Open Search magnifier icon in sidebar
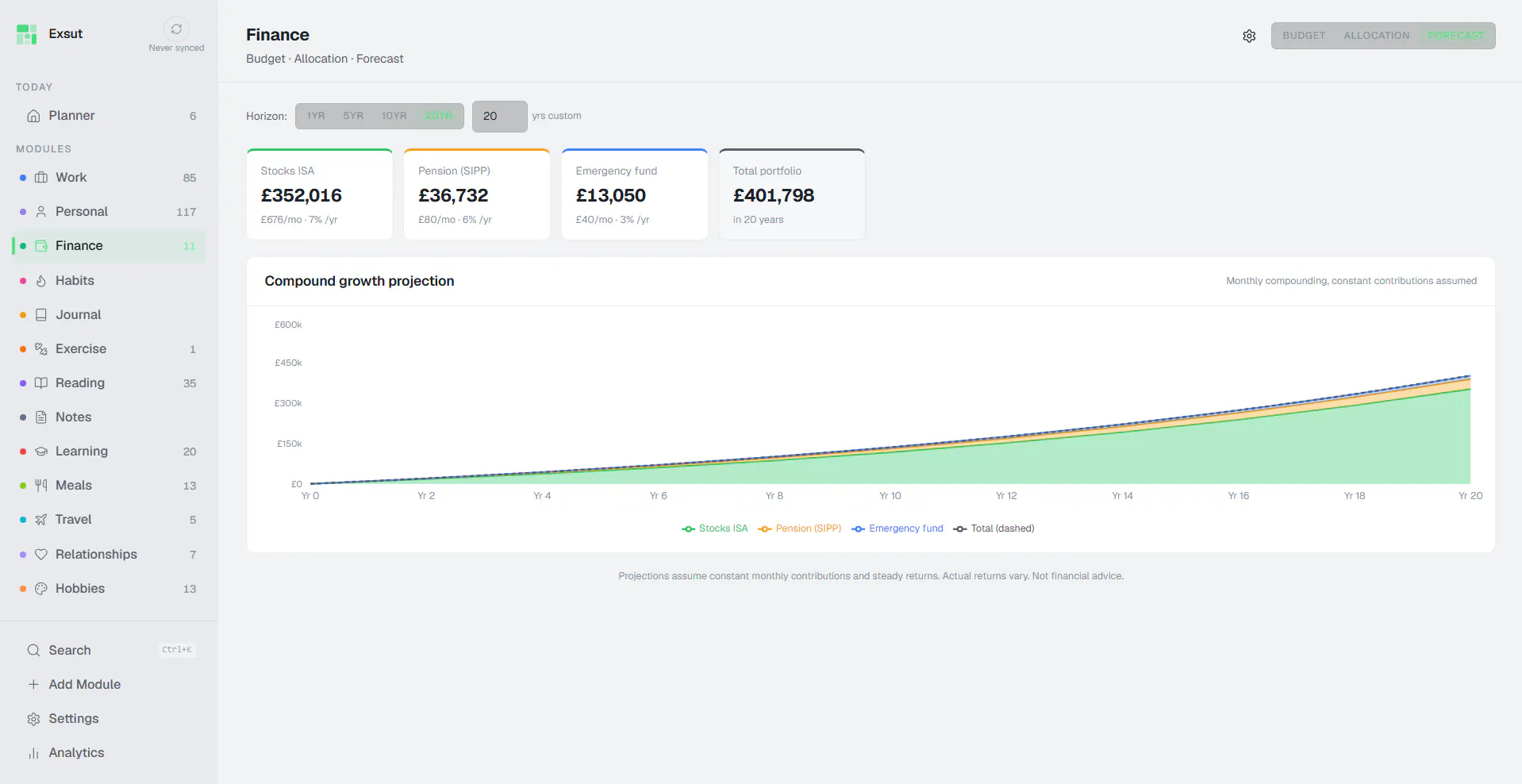Viewport: 1522px width, 784px height. 33,651
